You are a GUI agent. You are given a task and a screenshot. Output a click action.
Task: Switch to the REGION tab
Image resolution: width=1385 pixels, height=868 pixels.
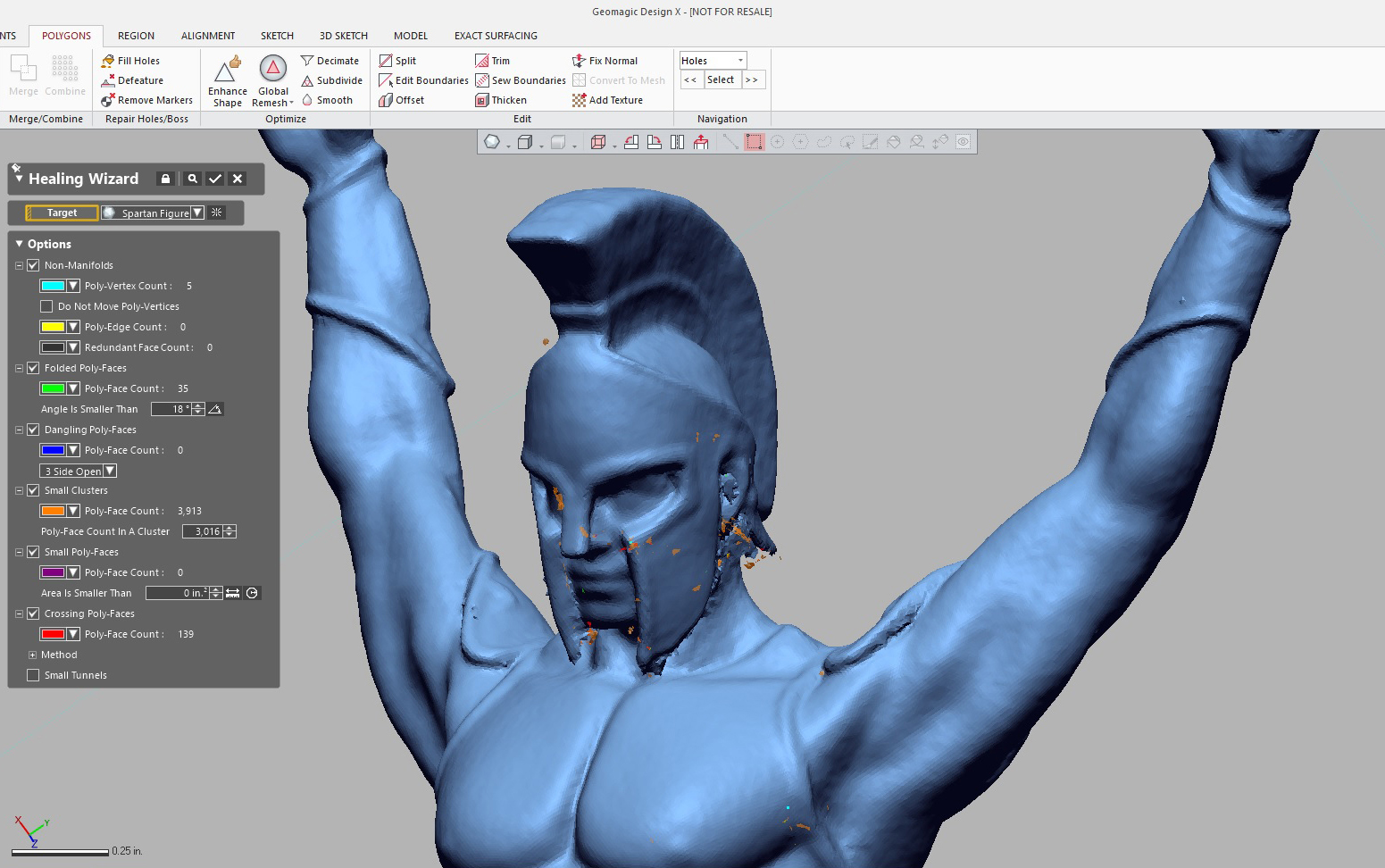(136, 36)
